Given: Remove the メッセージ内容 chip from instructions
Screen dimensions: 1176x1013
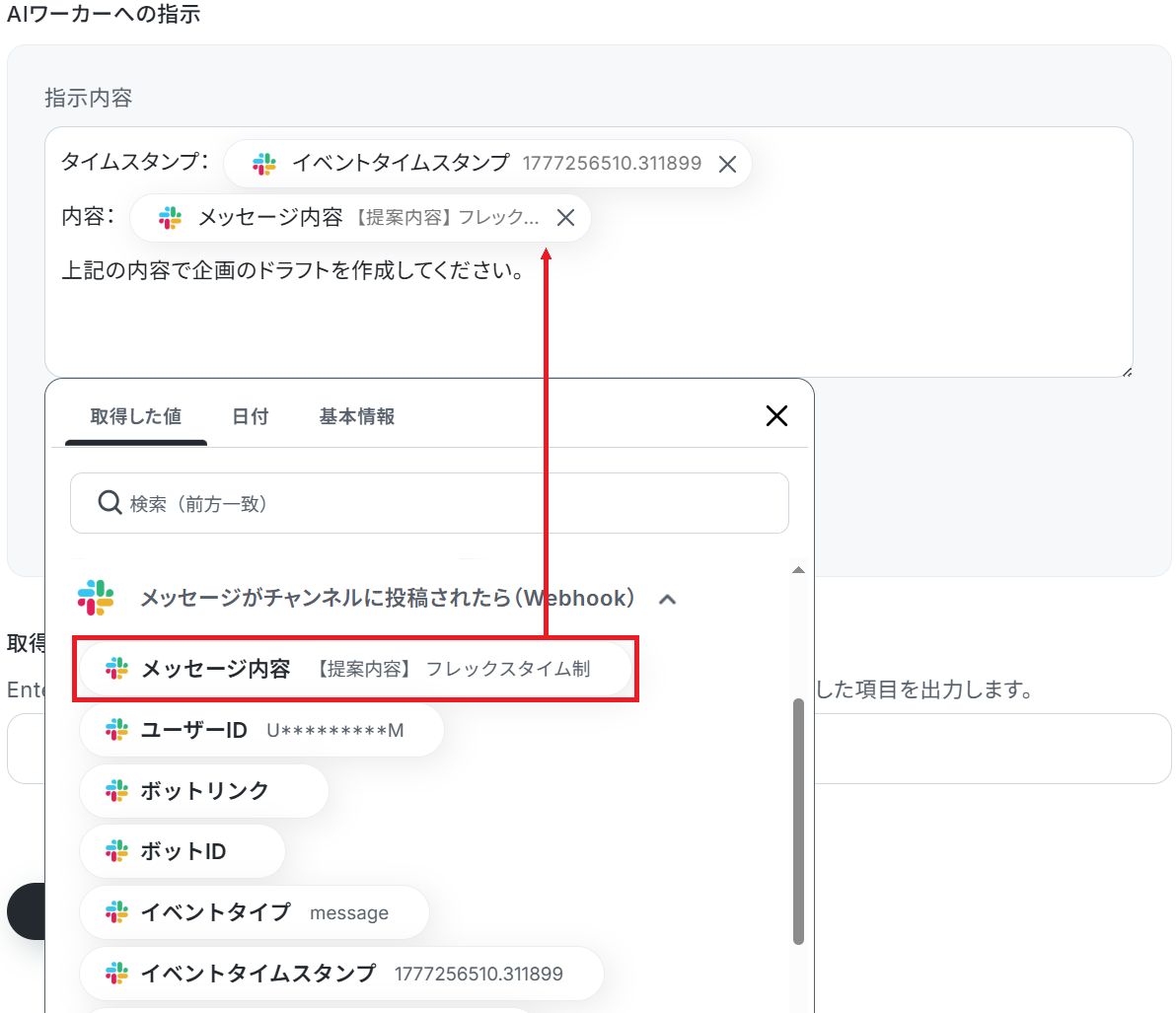Looking at the screenshot, I should tap(565, 217).
